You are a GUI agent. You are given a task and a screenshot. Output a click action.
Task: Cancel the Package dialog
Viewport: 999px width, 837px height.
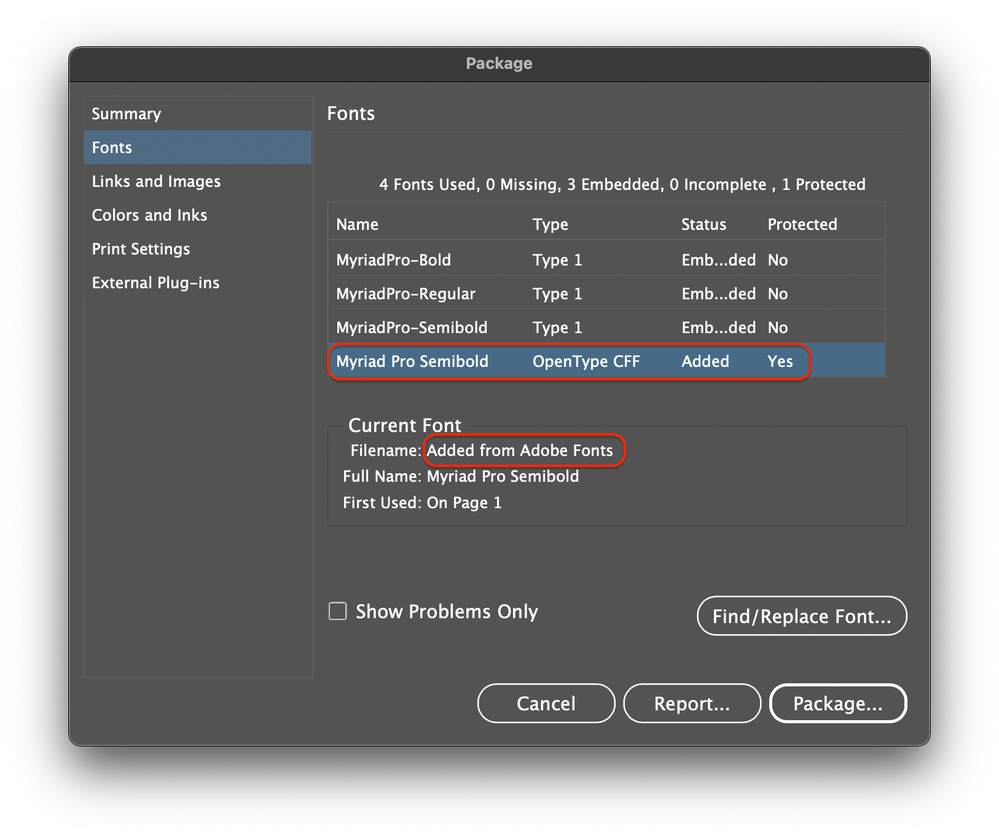(x=546, y=703)
